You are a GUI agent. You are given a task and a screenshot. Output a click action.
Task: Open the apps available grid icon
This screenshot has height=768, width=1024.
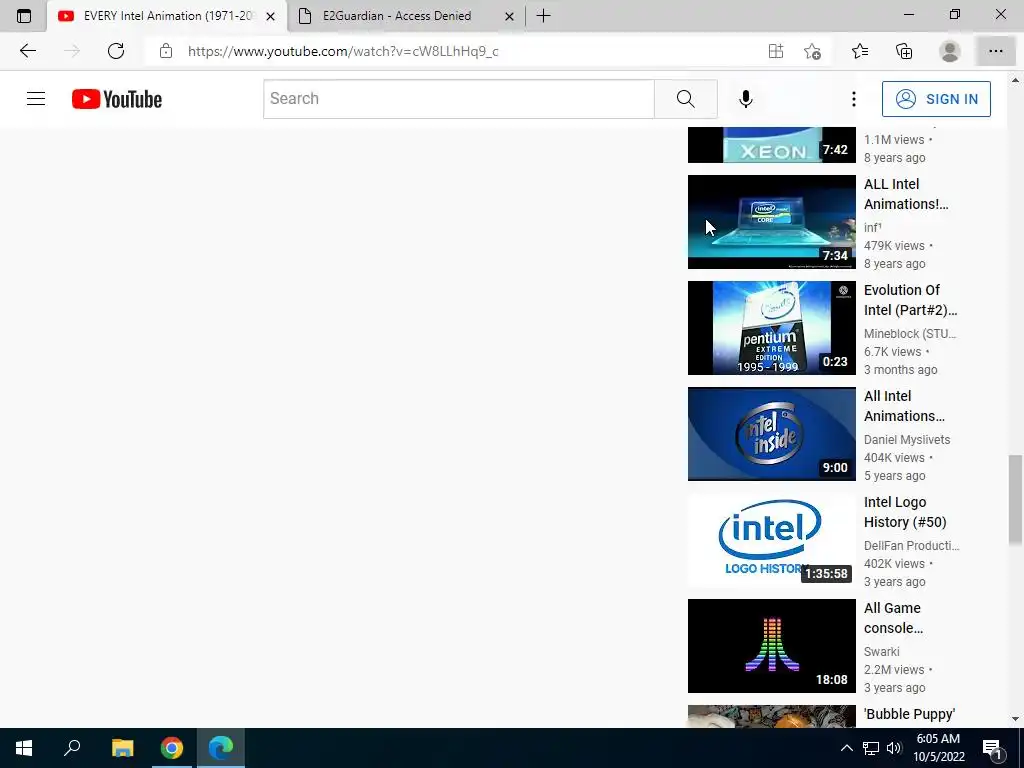pos(775,51)
